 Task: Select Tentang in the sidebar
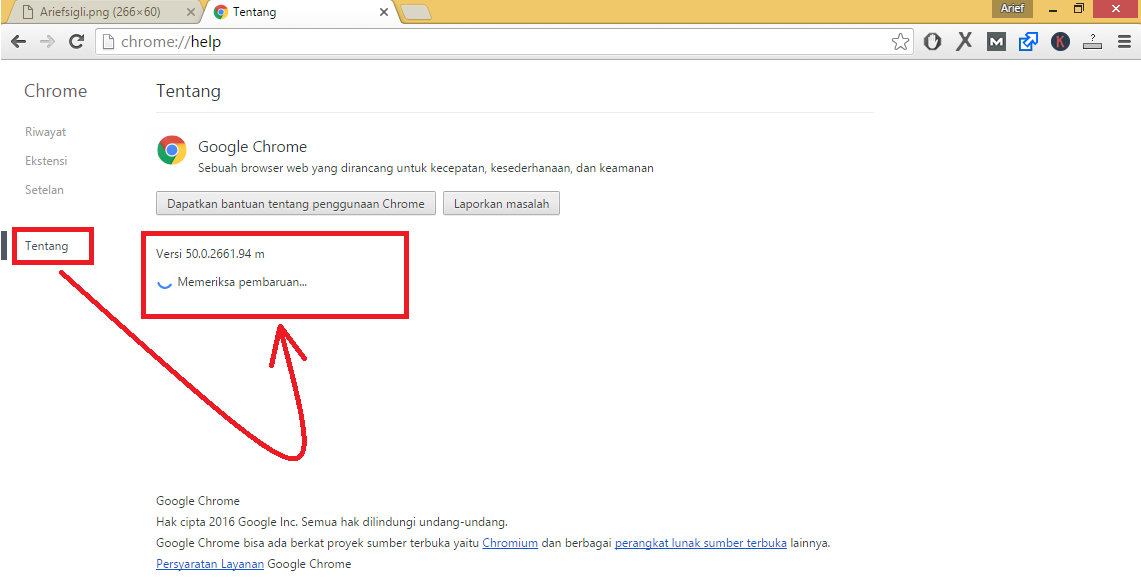(x=47, y=246)
